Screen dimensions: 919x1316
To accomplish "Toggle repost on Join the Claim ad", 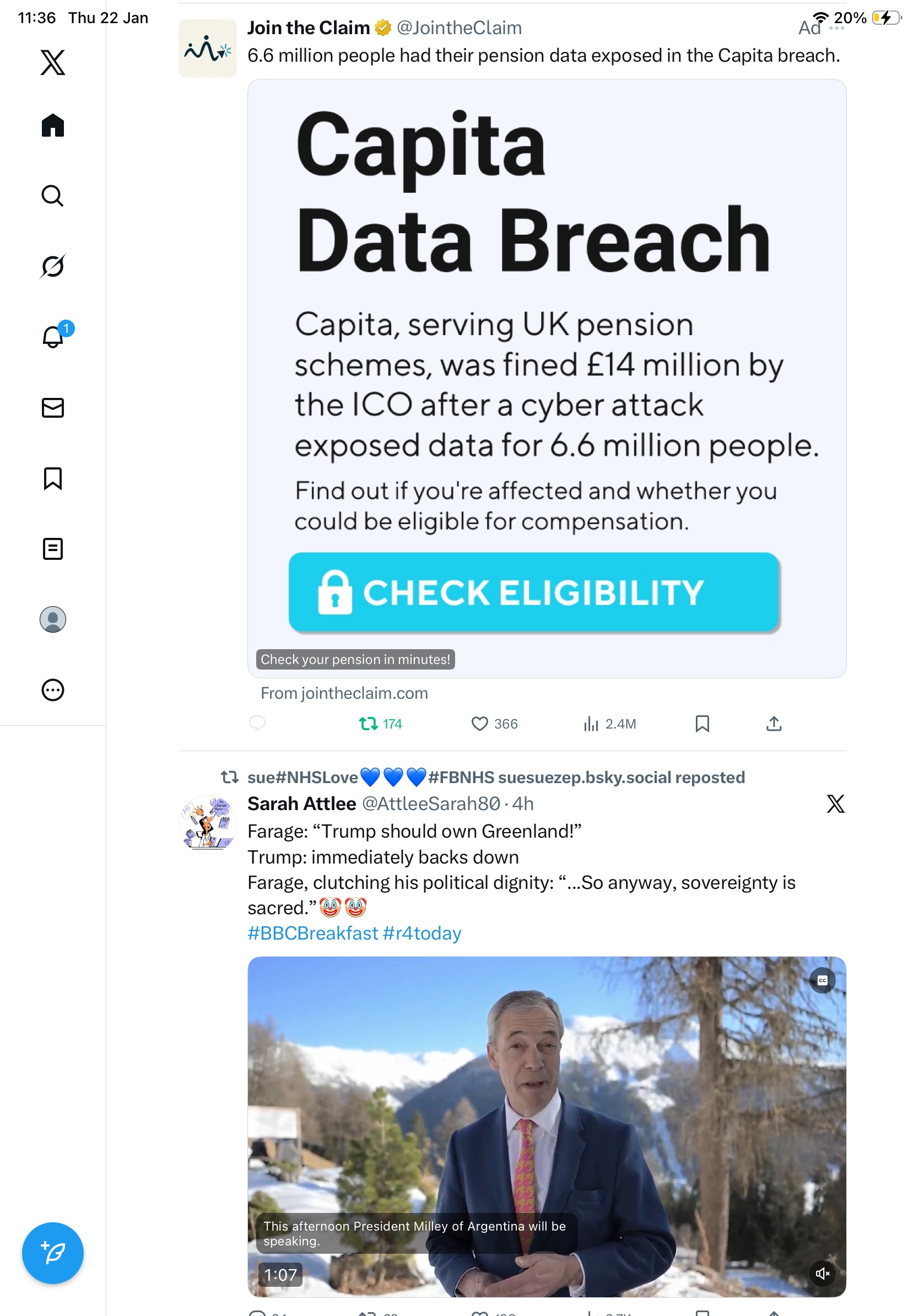I will coord(369,724).
